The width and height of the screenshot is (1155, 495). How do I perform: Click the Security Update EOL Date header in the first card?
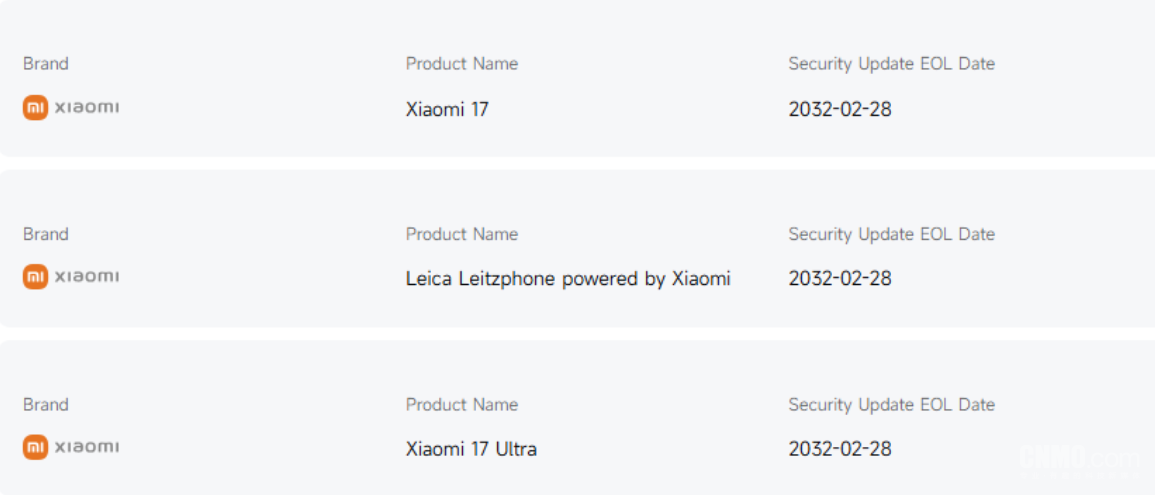coord(891,64)
